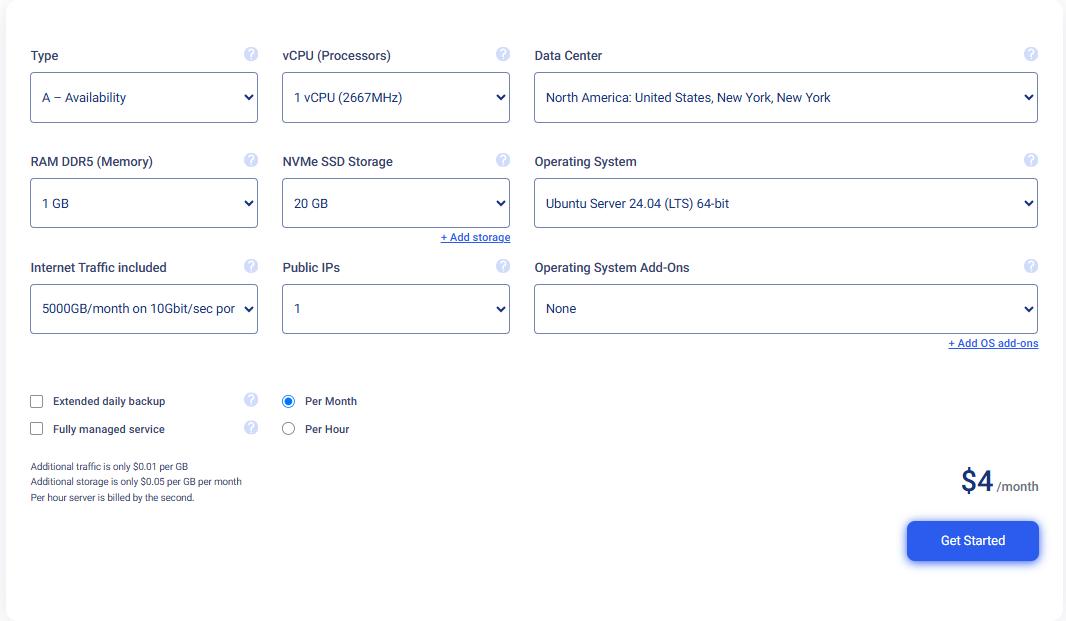
Task: Show help for Internet Traffic included
Action: click(x=251, y=266)
